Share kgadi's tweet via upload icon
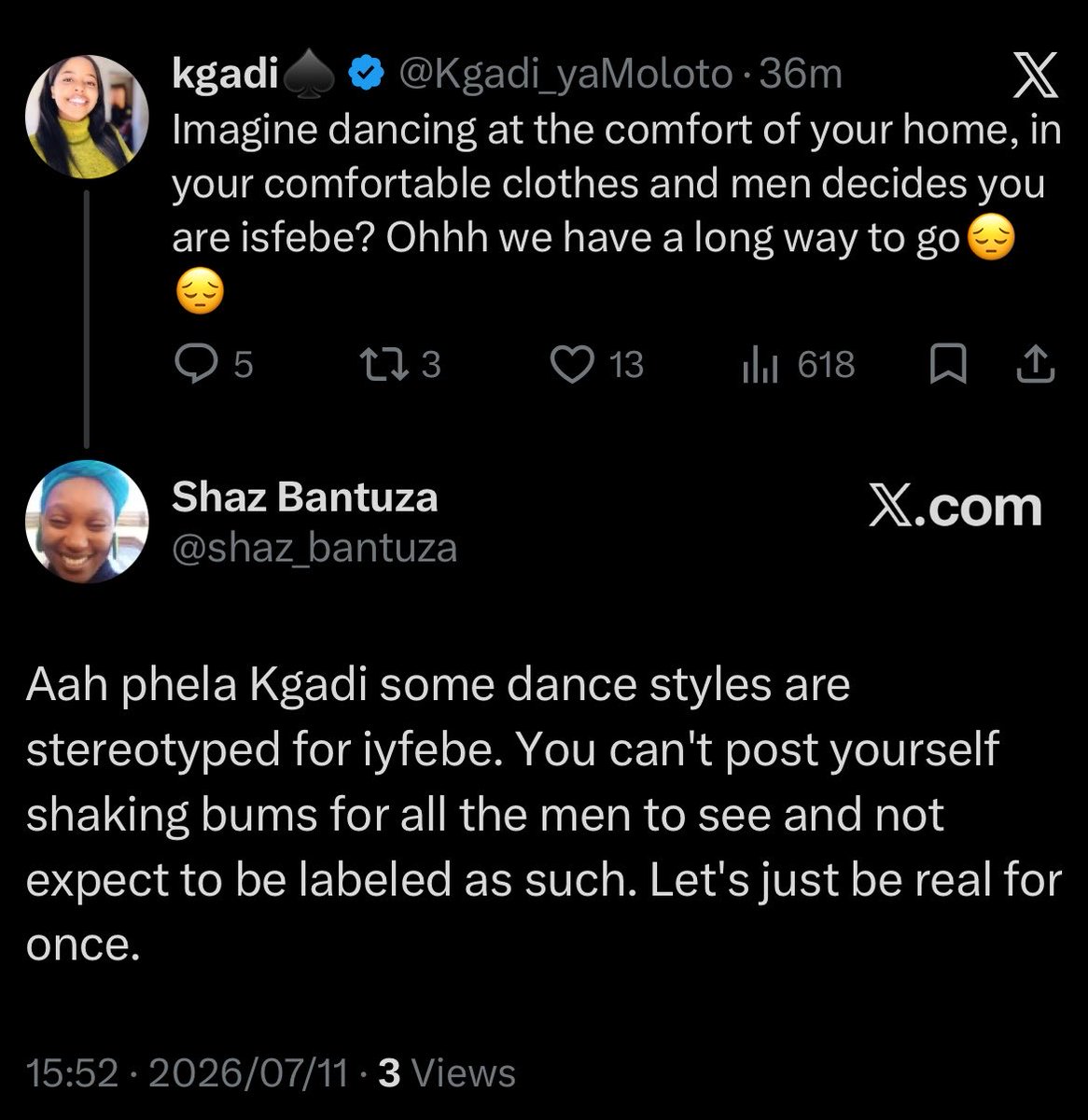1088x1120 pixels. 1034,365
